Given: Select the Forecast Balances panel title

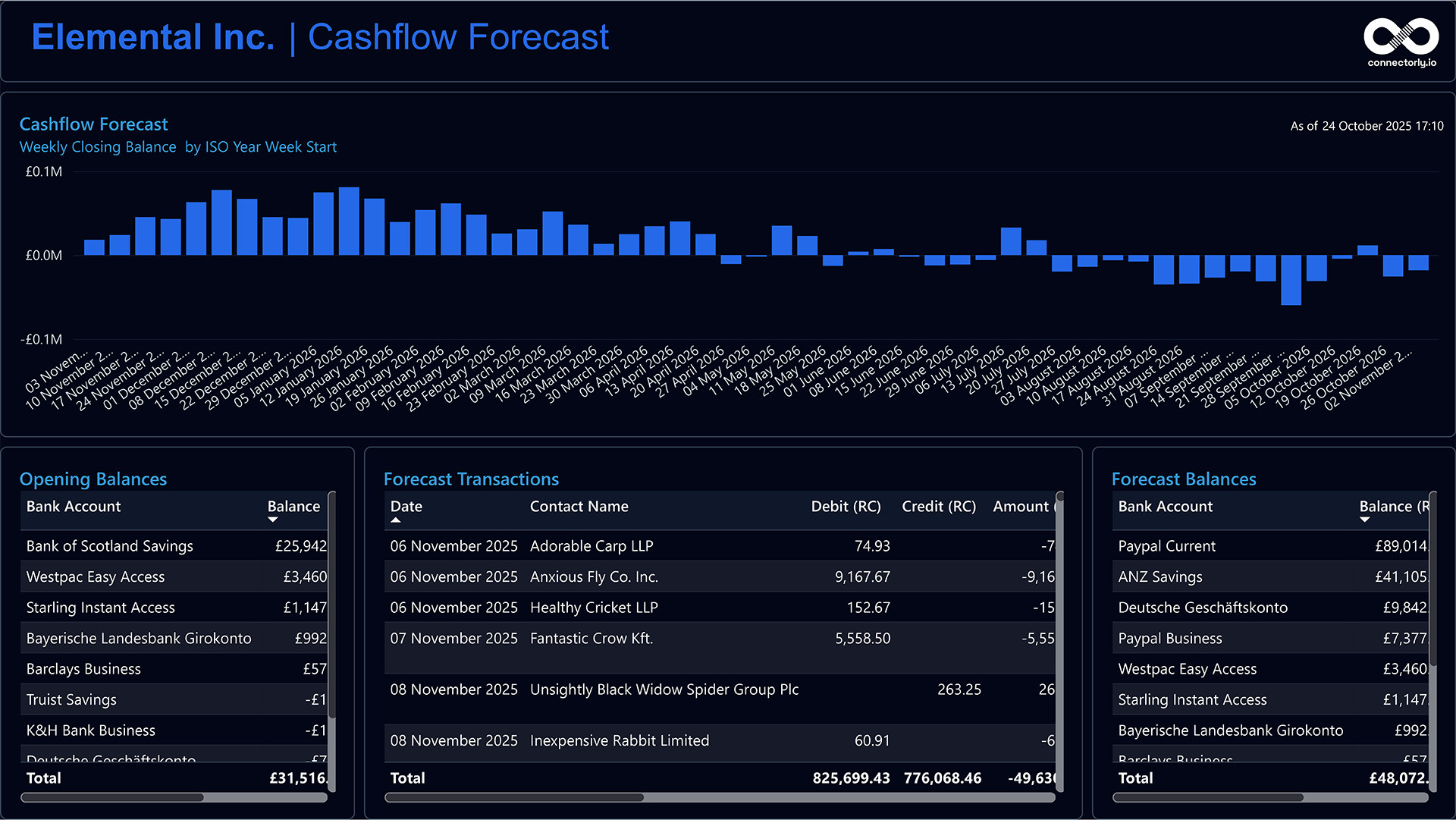Looking at the screenshot, I should (1184, 479).
